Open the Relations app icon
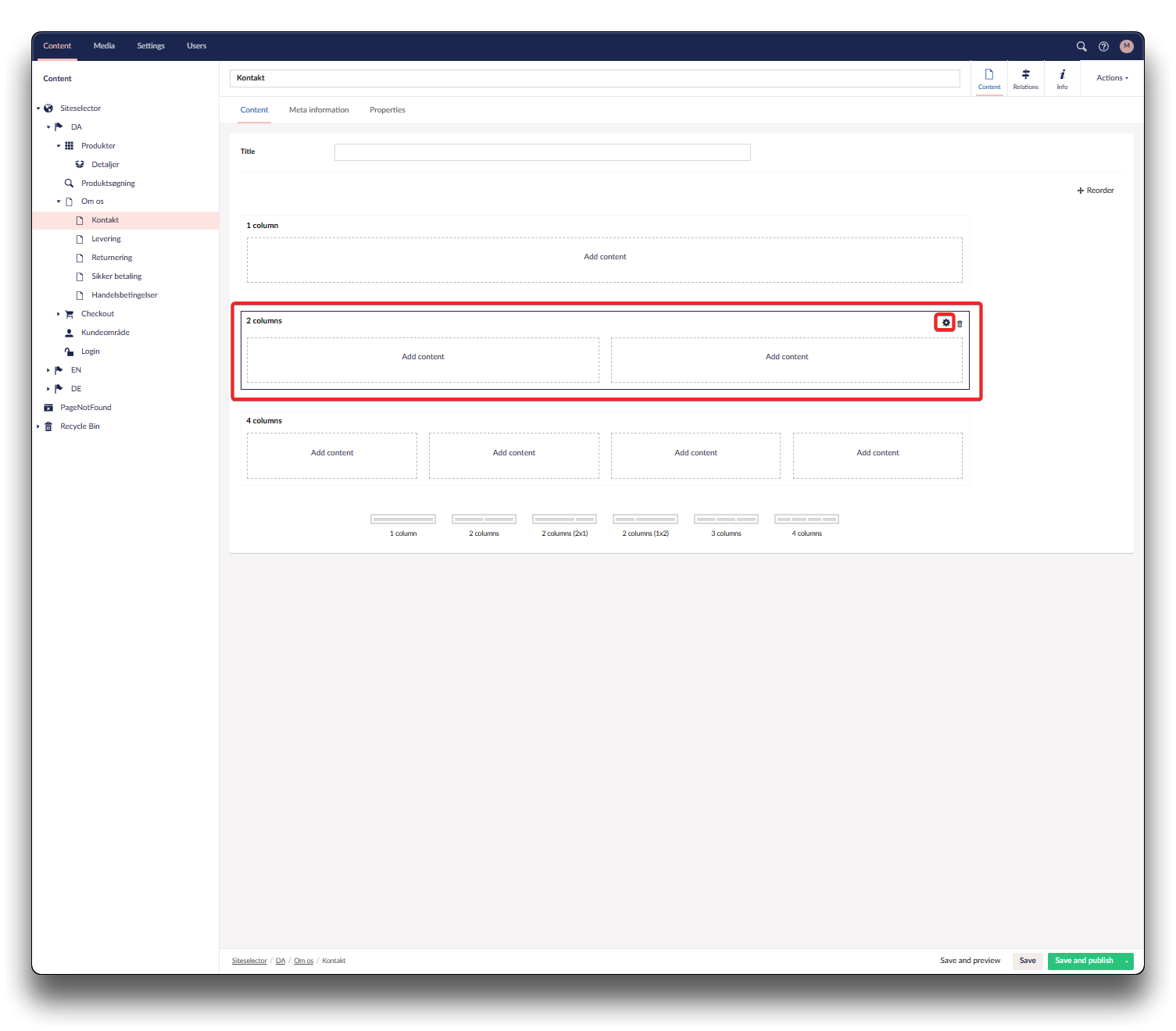This screenshot has width=1176, height=1031. [1025, 78]
